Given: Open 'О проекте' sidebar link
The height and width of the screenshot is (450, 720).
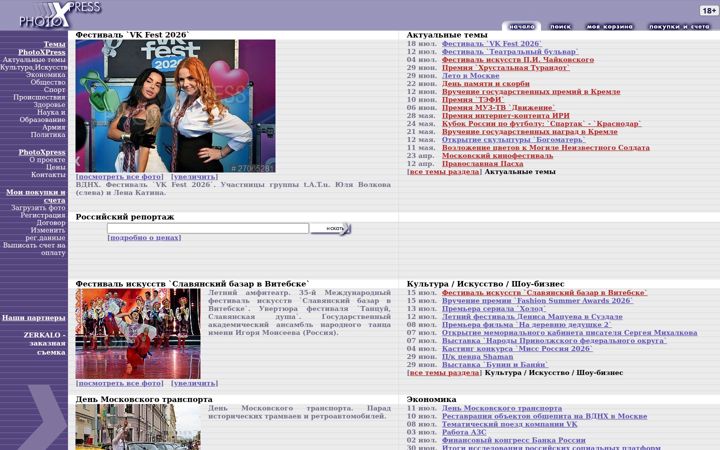Looking at the screenshot, I should [x=47, y=160].
